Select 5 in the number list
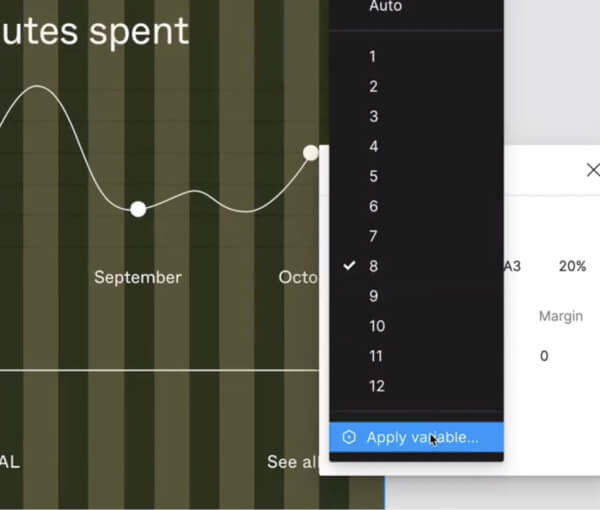The height and width of the screenshot is (510, 600). 373,177
